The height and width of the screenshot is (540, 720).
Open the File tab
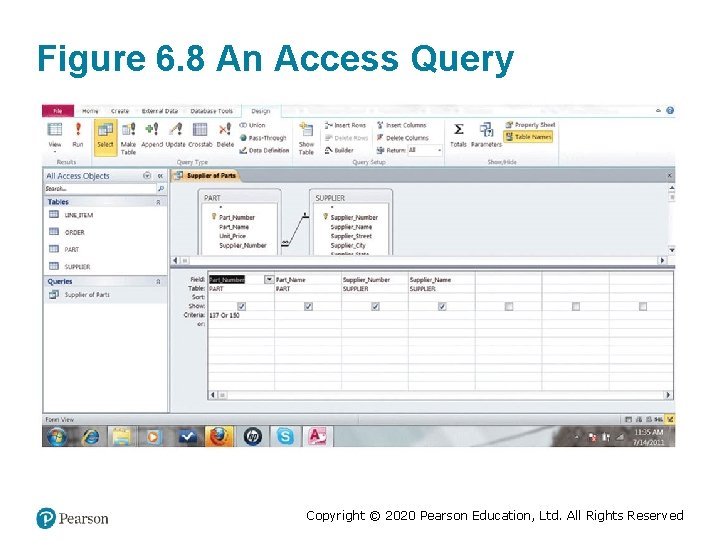click(x=58, y=111)
